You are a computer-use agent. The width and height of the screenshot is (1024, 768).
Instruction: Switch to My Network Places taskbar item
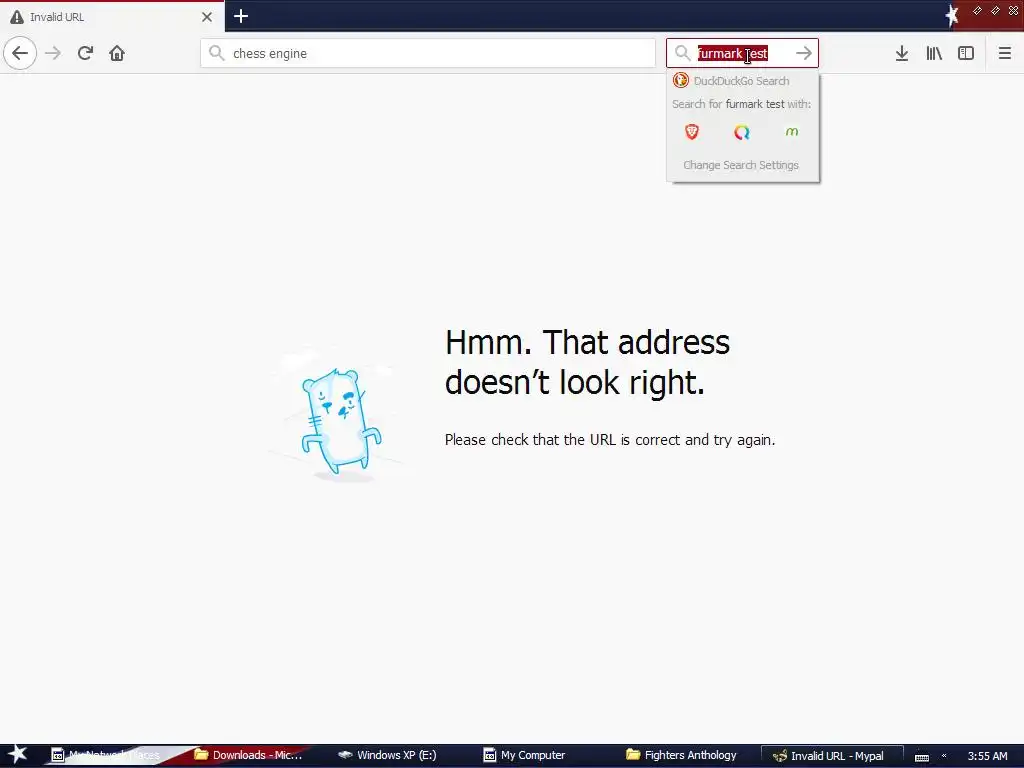pos(108,755)
